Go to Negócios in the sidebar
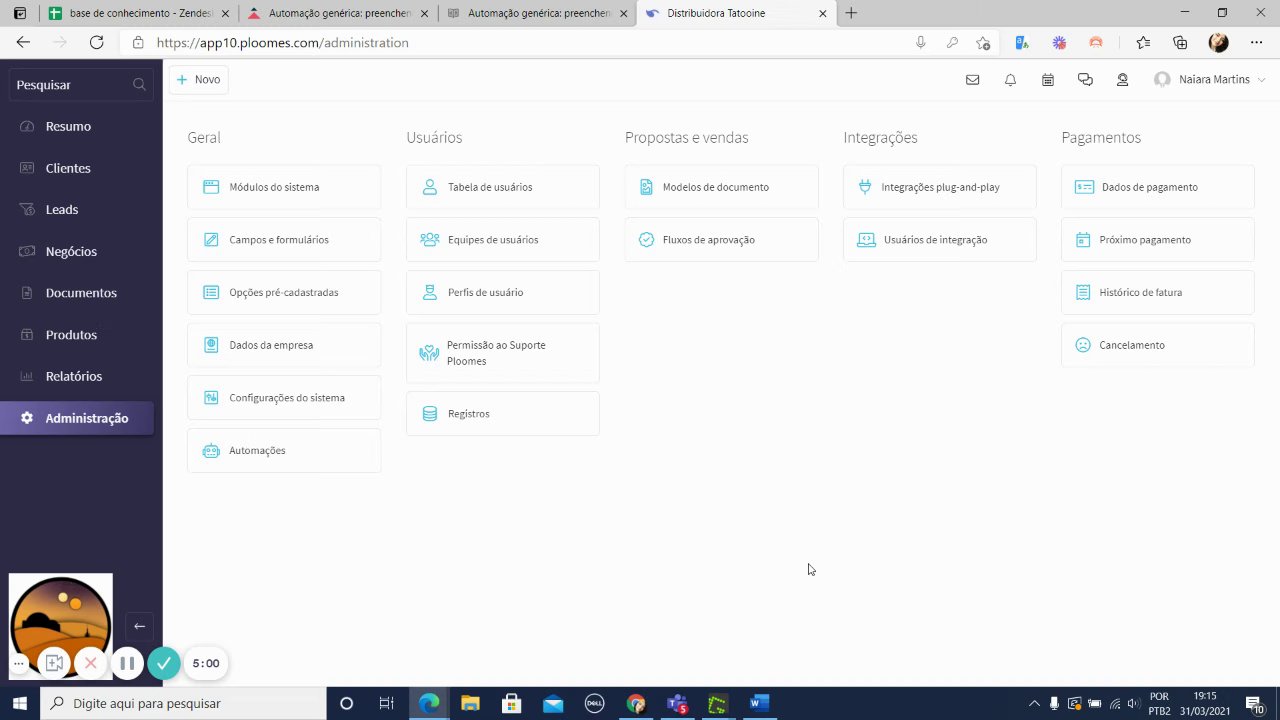Image resolution: width=1280 pixels, height=720 pixels. click(x=71, y=252)
